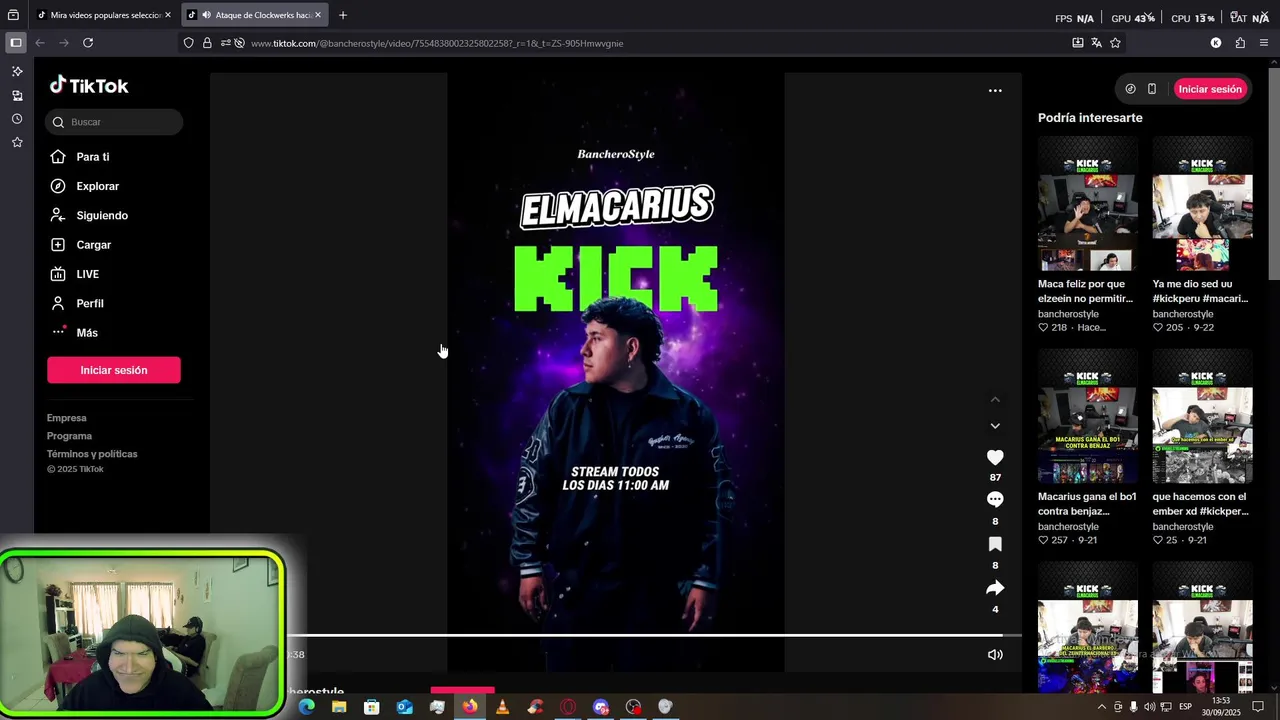Click the translate page icon

(x=1097, y=43)
